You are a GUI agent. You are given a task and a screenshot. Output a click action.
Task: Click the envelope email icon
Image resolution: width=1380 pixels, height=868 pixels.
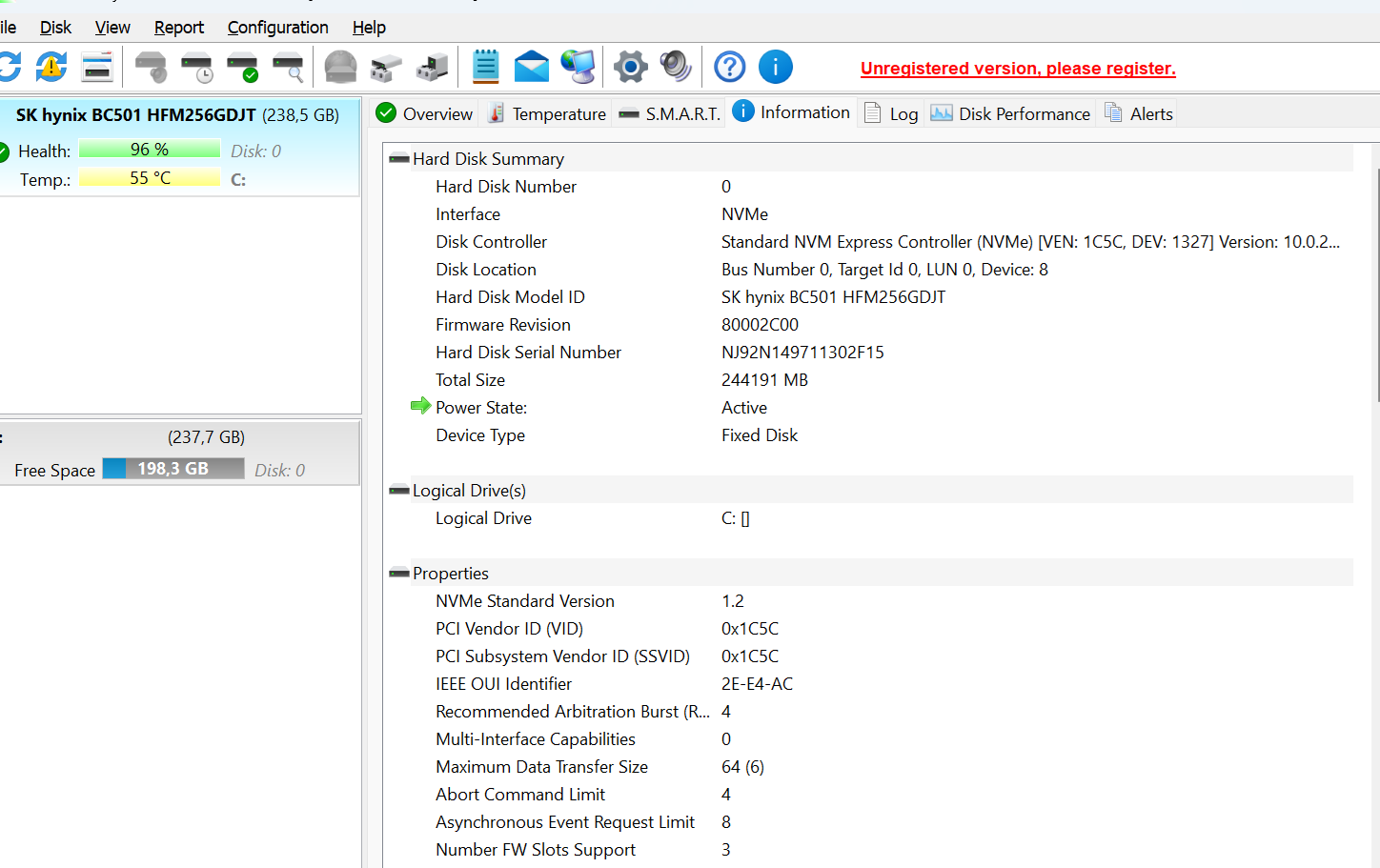[532, 67]
